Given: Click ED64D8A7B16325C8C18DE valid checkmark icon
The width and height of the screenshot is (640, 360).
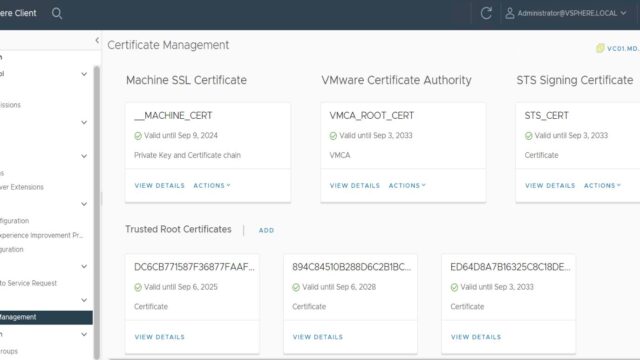Looking at the screenshot, I should 454,287.
